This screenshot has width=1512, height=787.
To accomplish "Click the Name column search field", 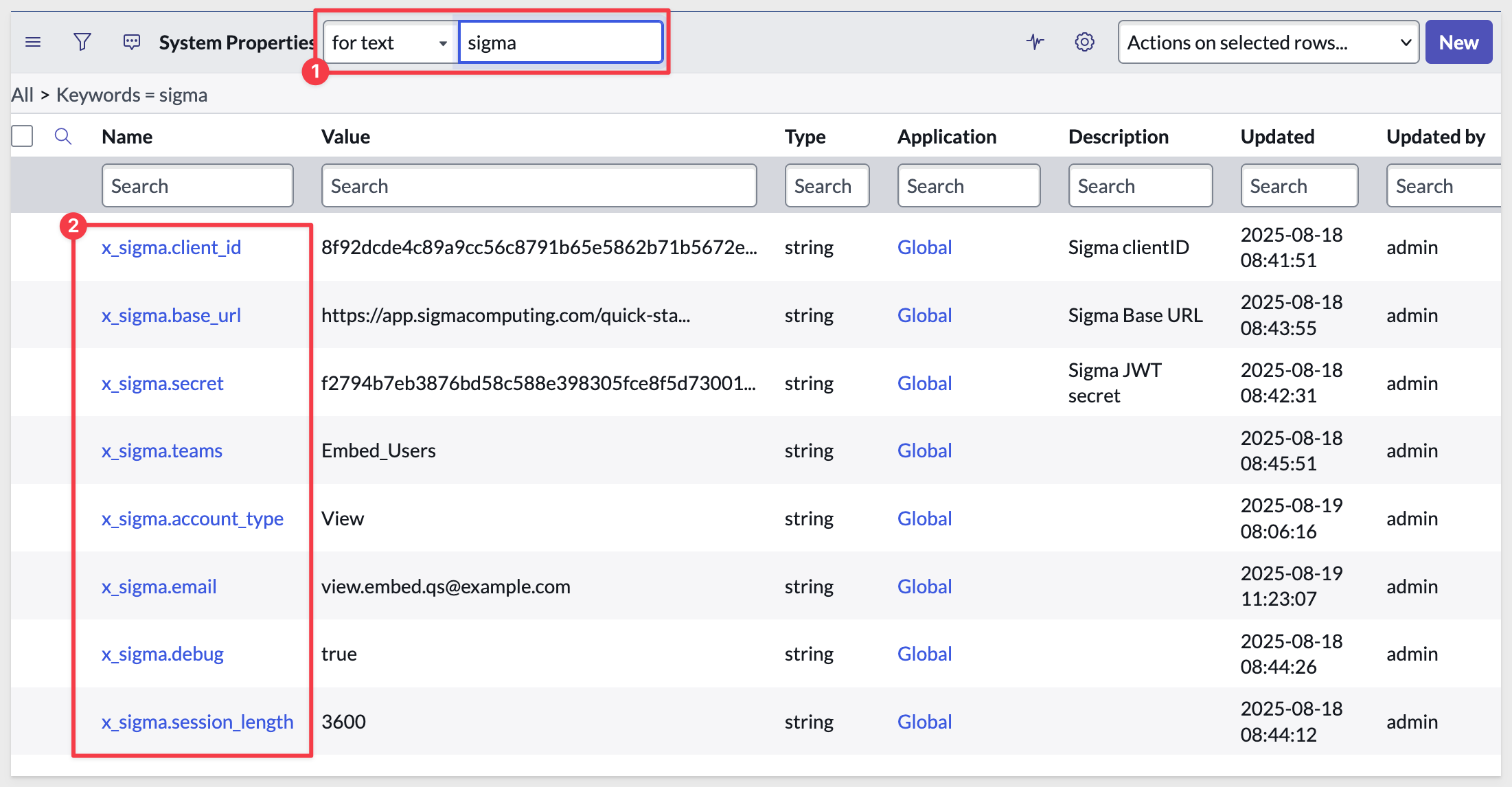I will [x=198, y=185].
